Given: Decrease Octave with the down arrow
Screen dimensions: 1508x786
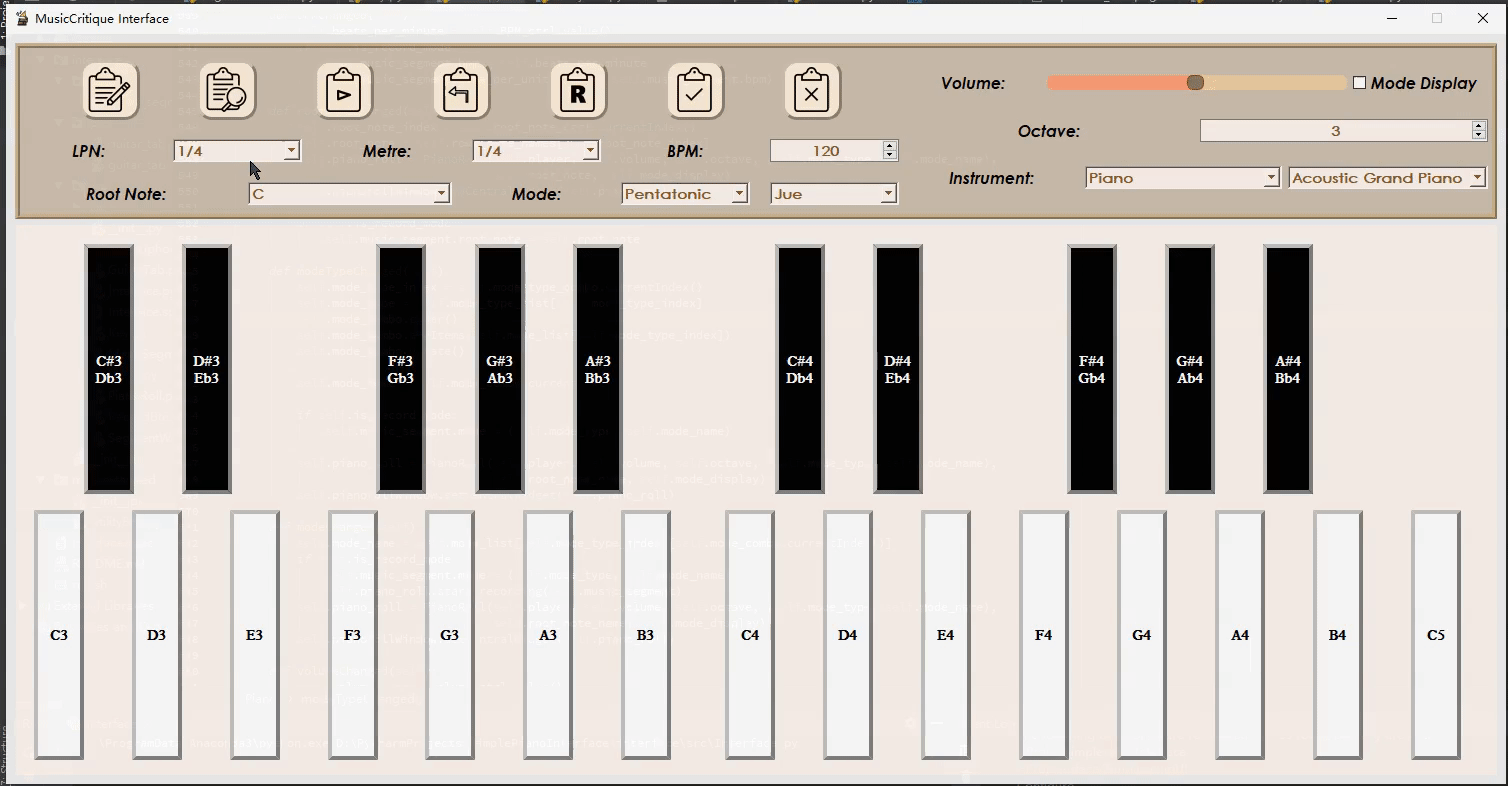Looking at the screenshot, I should [1479, 136].
